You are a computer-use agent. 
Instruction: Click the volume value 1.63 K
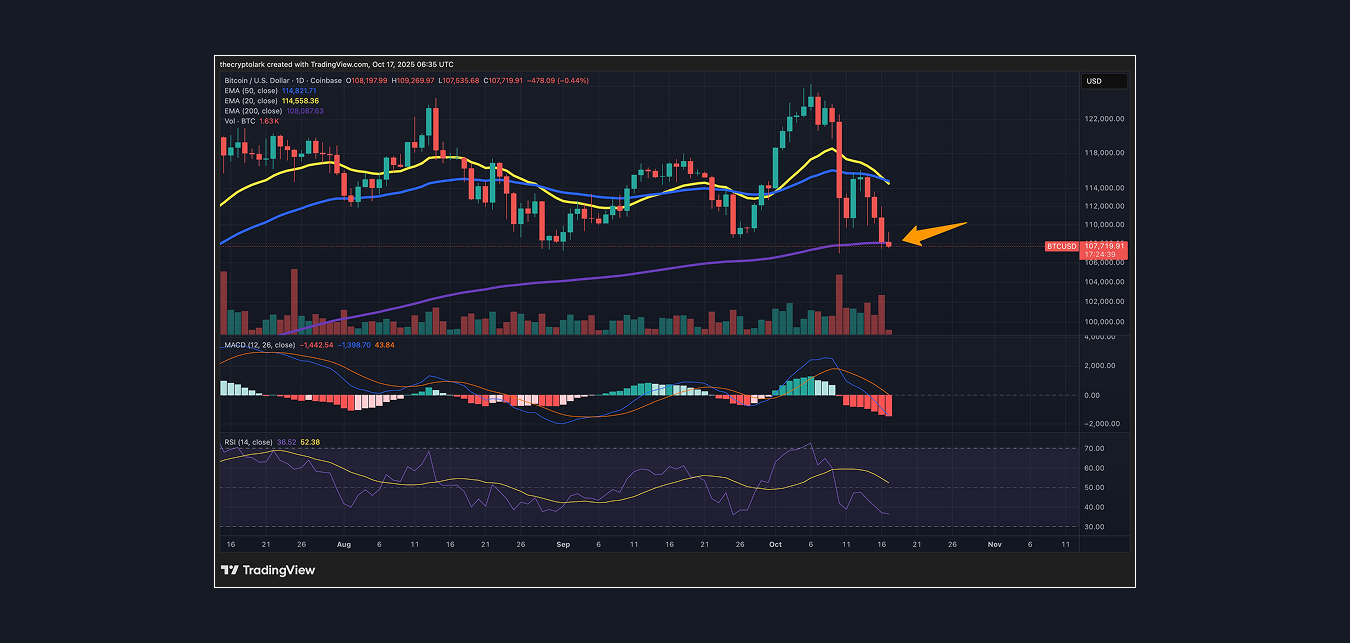269,121
